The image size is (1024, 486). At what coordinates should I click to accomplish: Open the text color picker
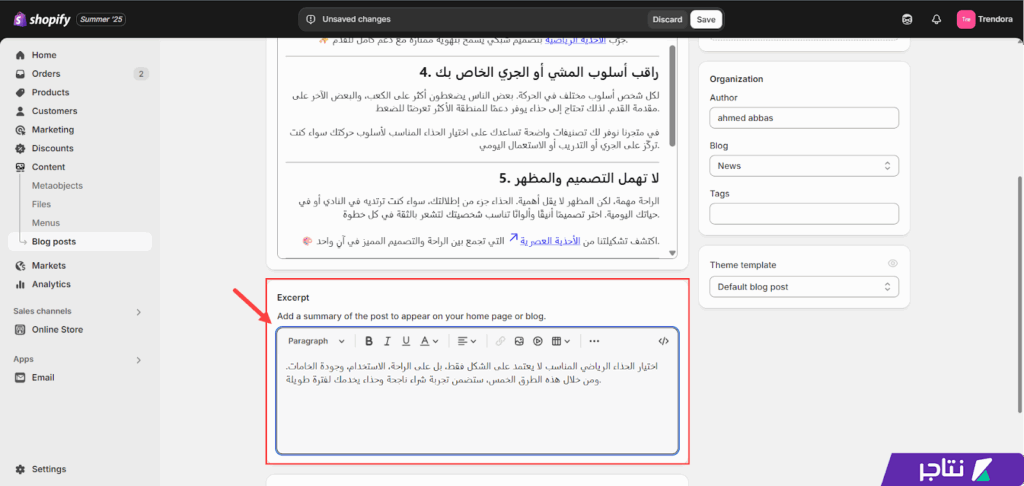429,341
